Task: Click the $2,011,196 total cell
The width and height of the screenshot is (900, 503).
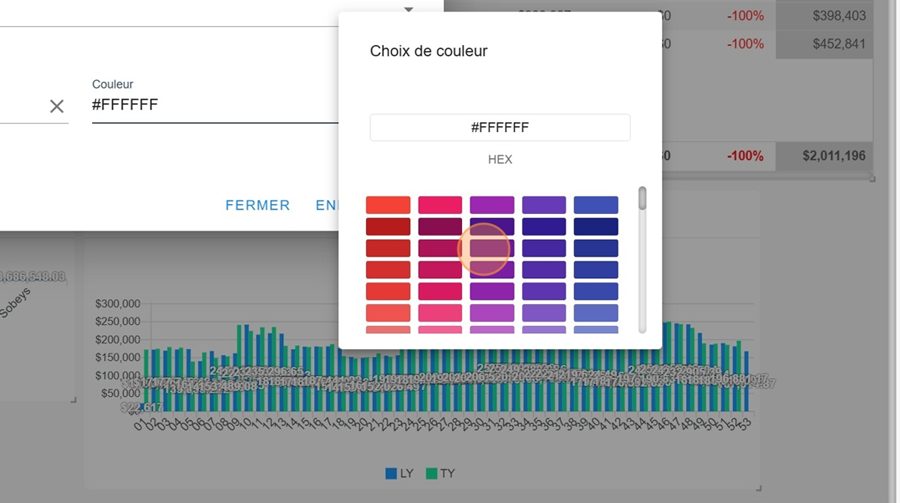Action: tap(833, 156)
